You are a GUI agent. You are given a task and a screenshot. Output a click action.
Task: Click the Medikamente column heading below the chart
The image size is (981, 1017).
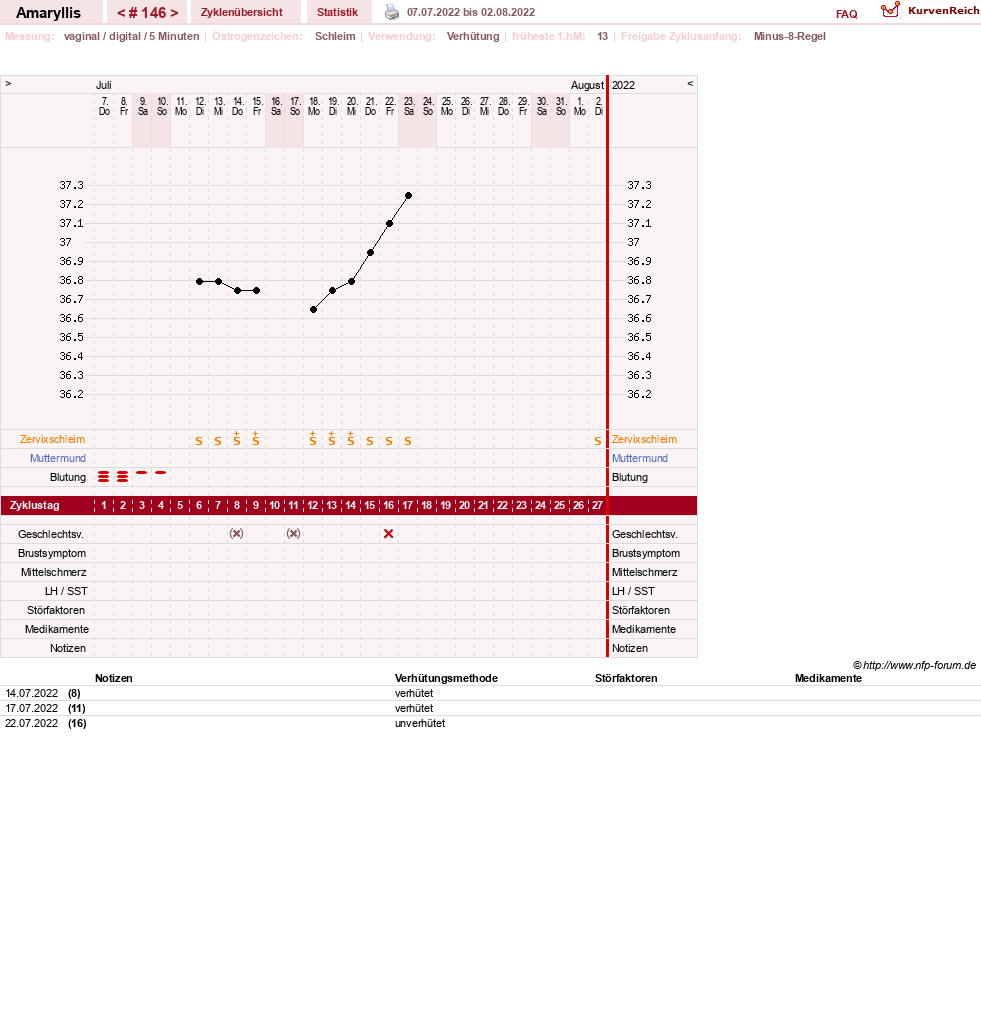[x=828, y=678]
